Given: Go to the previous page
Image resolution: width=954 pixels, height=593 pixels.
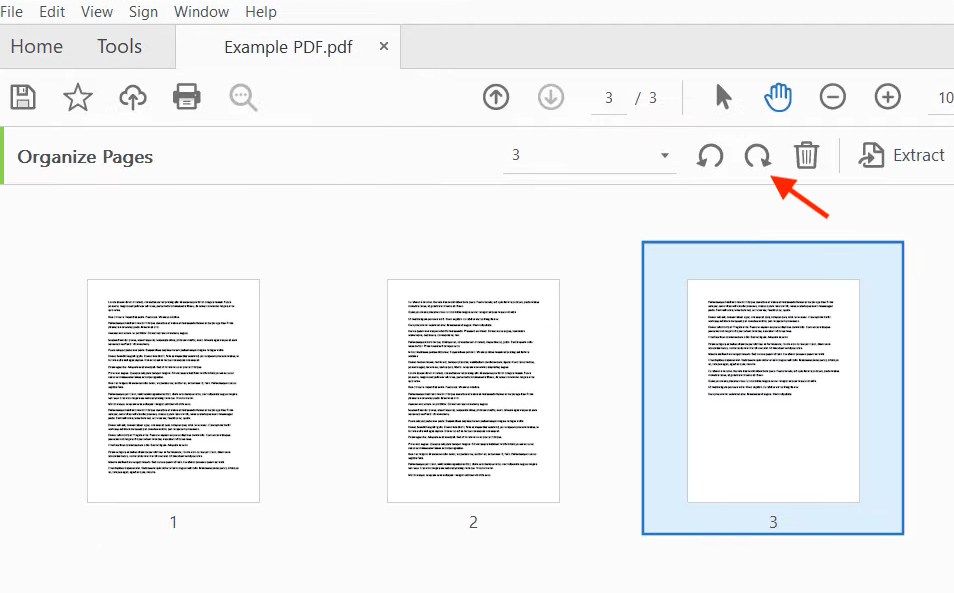Looking at the screenshot, I should pos(495,97).
